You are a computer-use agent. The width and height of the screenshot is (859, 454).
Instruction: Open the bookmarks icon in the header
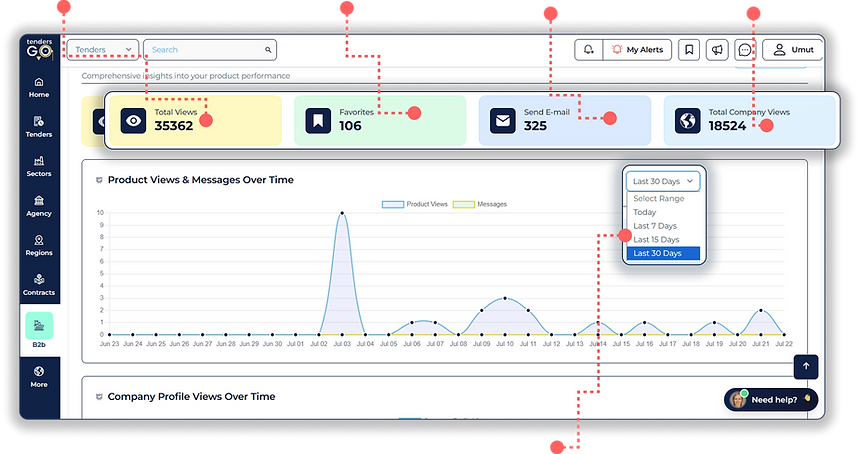(689, 49)
